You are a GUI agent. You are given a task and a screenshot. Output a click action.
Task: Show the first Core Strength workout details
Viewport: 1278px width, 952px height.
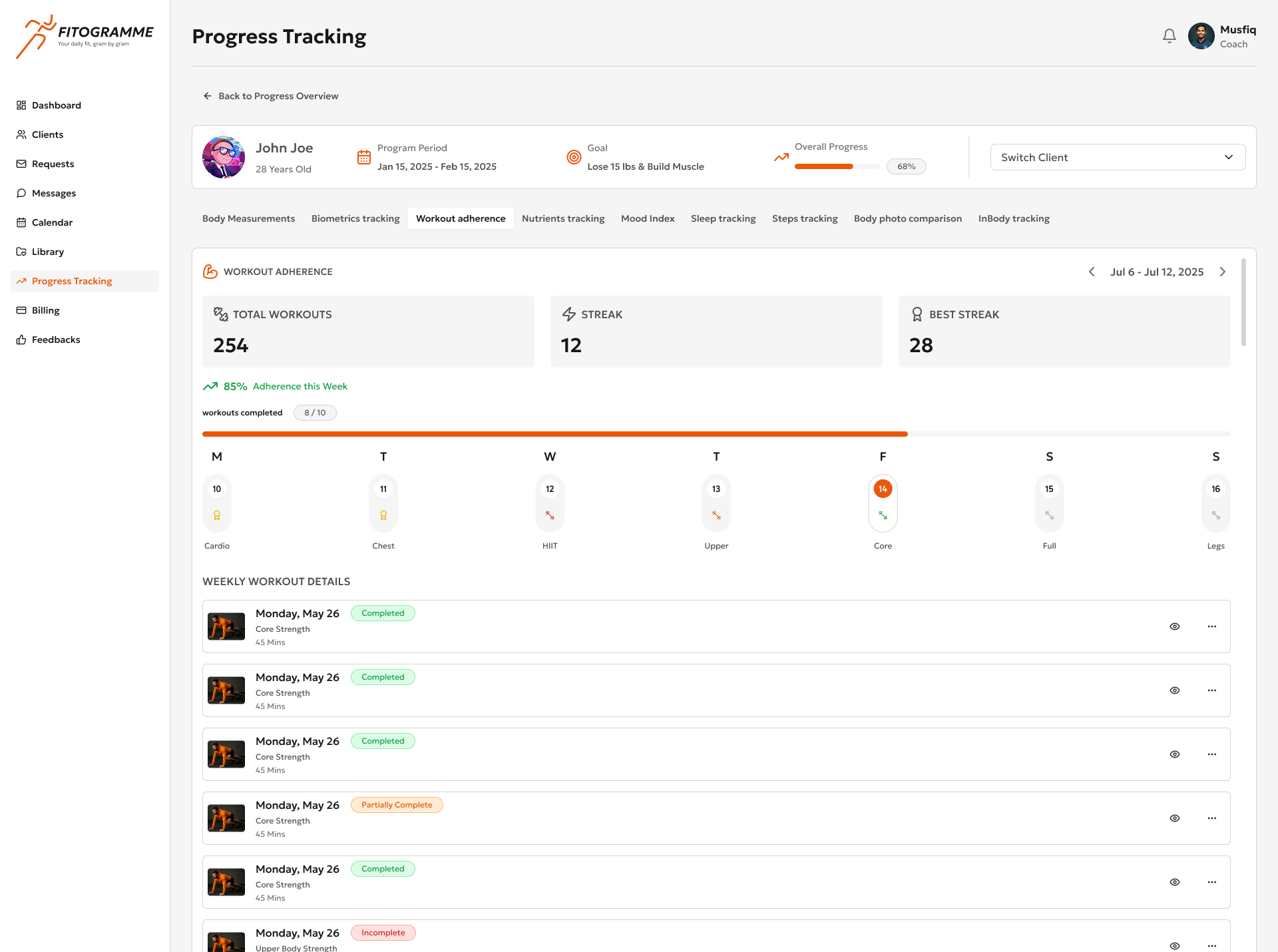click(1175, 626)
